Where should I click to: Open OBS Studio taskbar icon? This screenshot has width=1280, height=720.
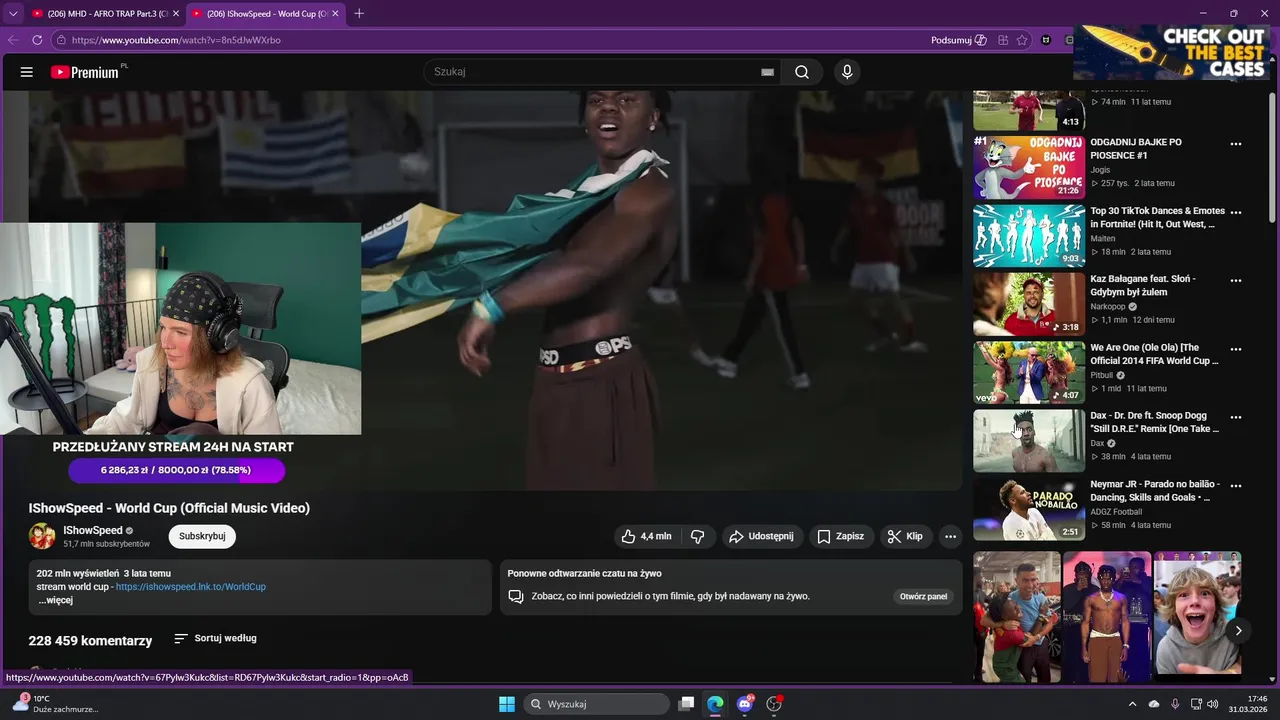[x=774, y=704]
